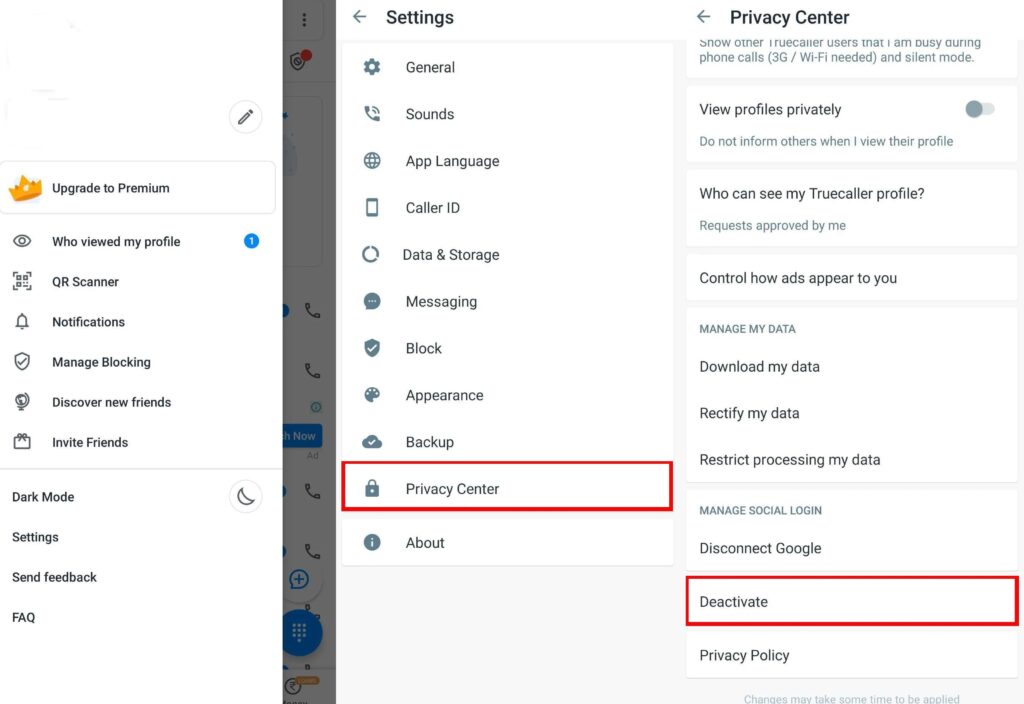Tap Disconnect Google
This screenshot has height=704, width=1024.
pyautogui.click(x=852, y=548)
